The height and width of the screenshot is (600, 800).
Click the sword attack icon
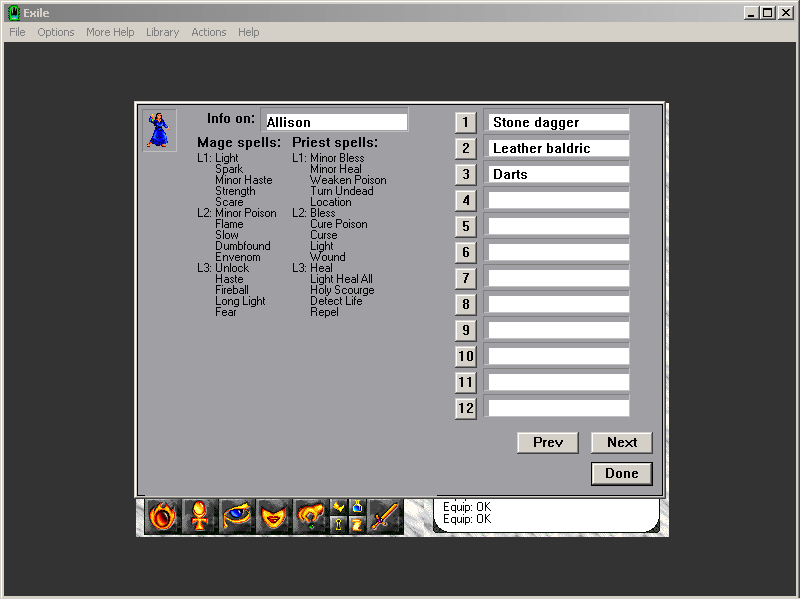point(385,516)
